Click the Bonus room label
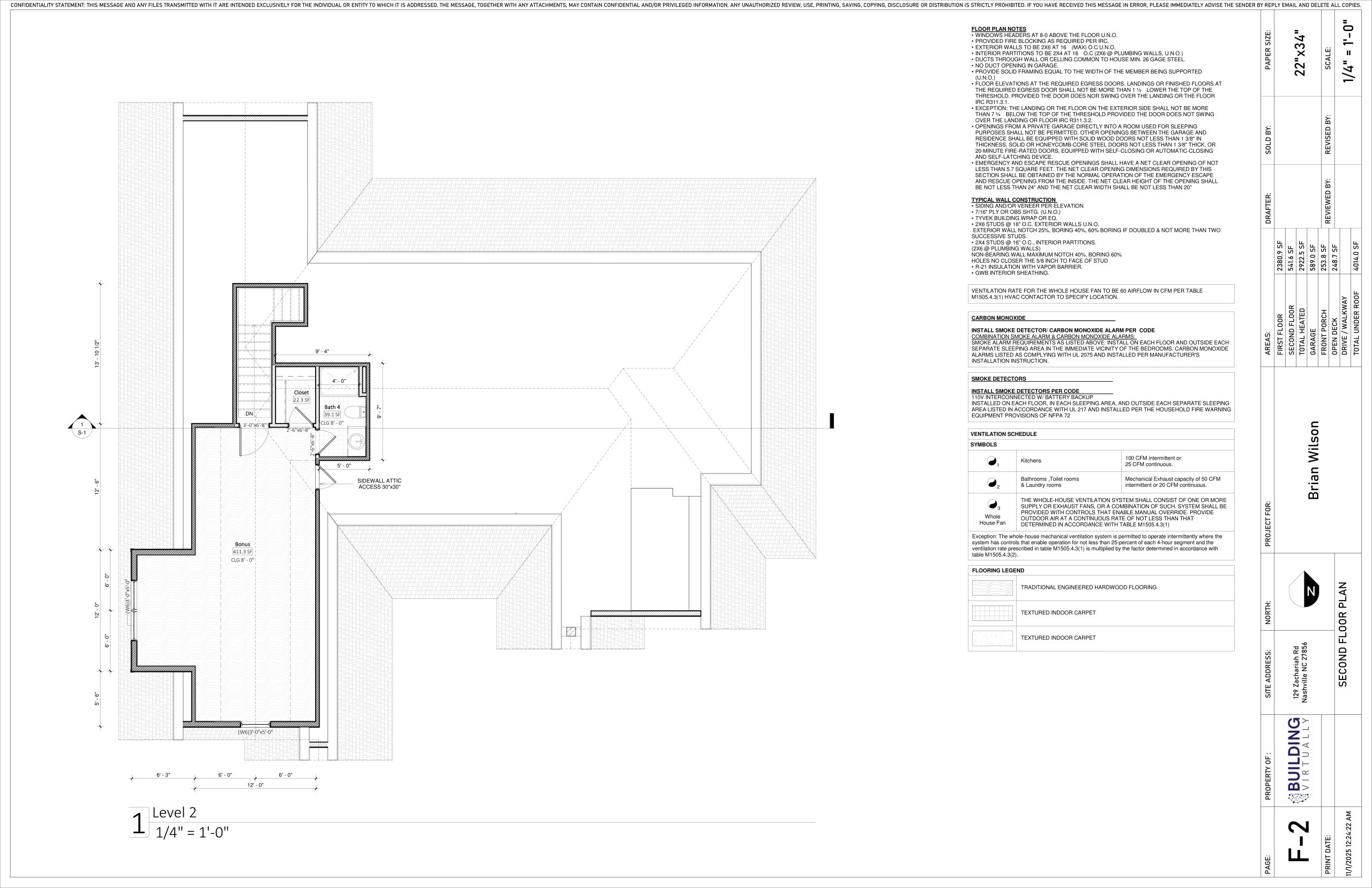1372x888 pixels. pyautogui.click(x=243, y=544)
